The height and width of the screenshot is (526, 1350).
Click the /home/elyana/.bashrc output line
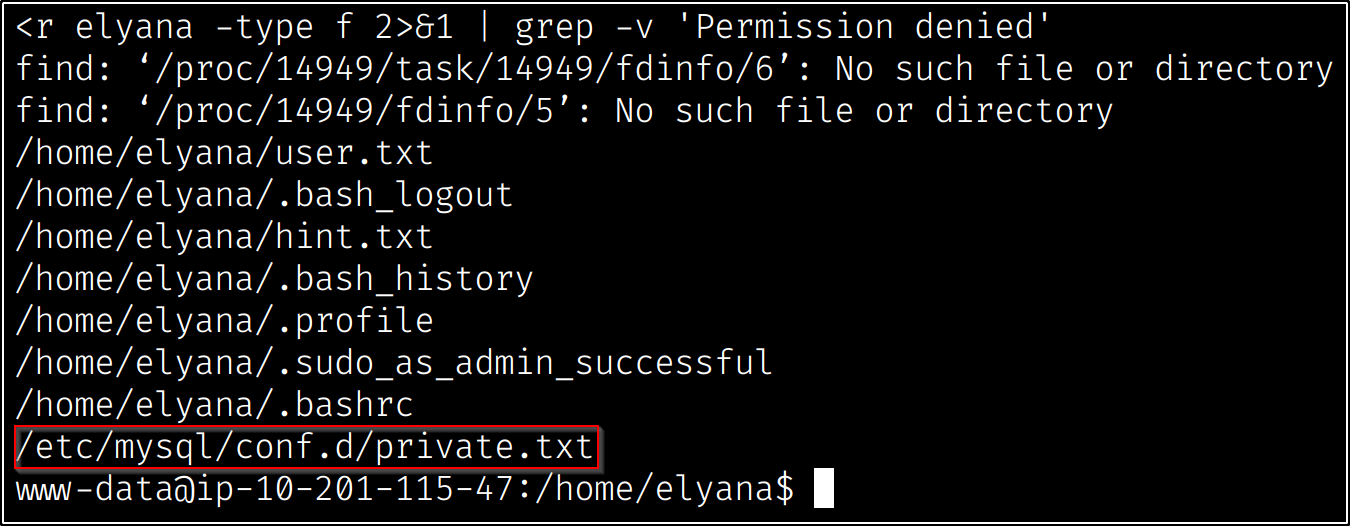pyautogui.click(x=214, y=405)
